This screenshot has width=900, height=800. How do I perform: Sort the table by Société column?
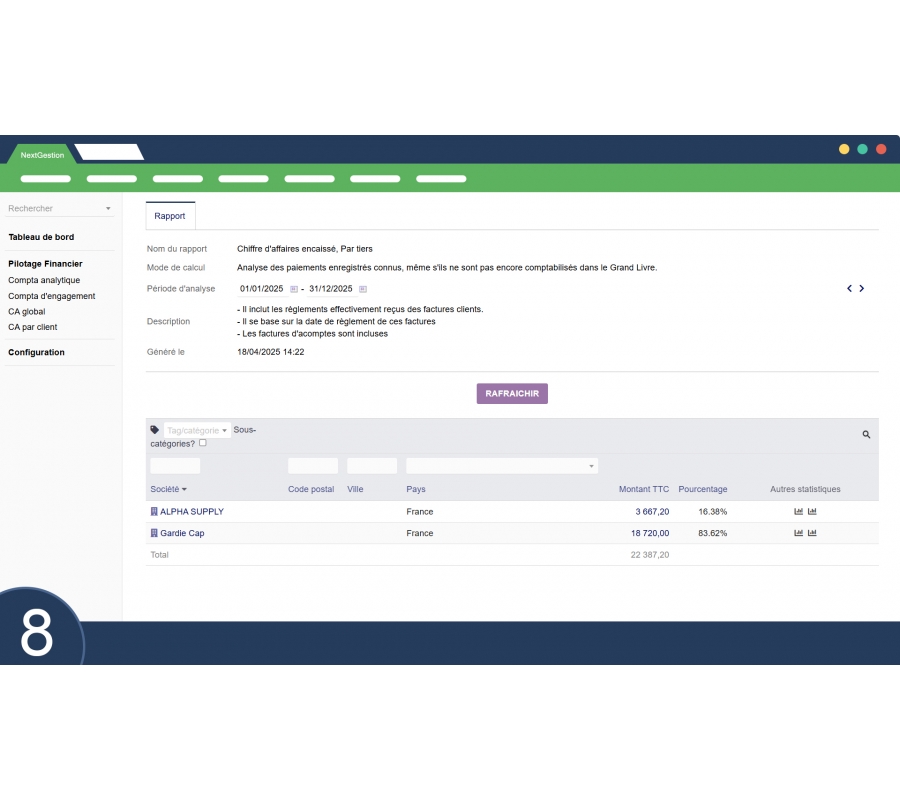point(168,490)
